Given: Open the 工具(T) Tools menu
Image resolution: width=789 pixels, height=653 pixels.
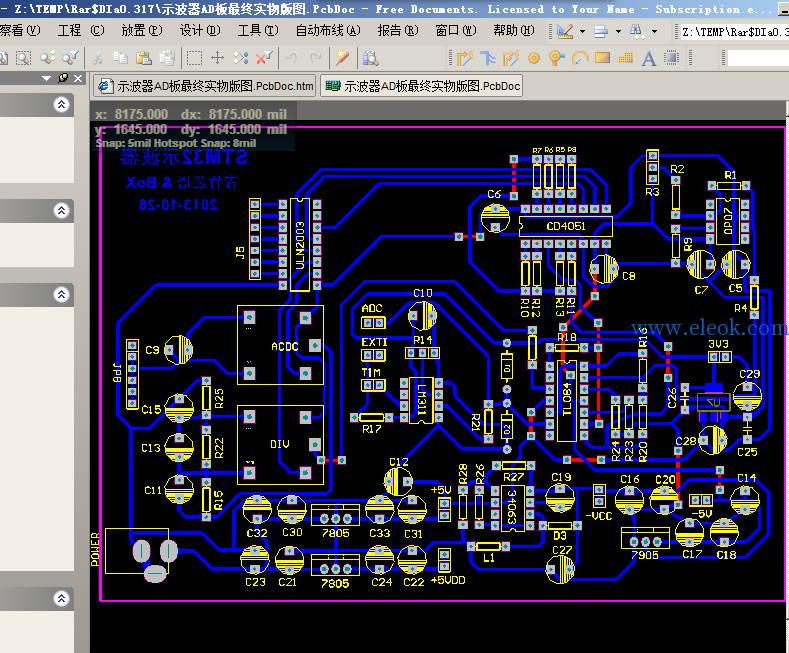Looking at the screenshot, I should (x=258, y=31).
